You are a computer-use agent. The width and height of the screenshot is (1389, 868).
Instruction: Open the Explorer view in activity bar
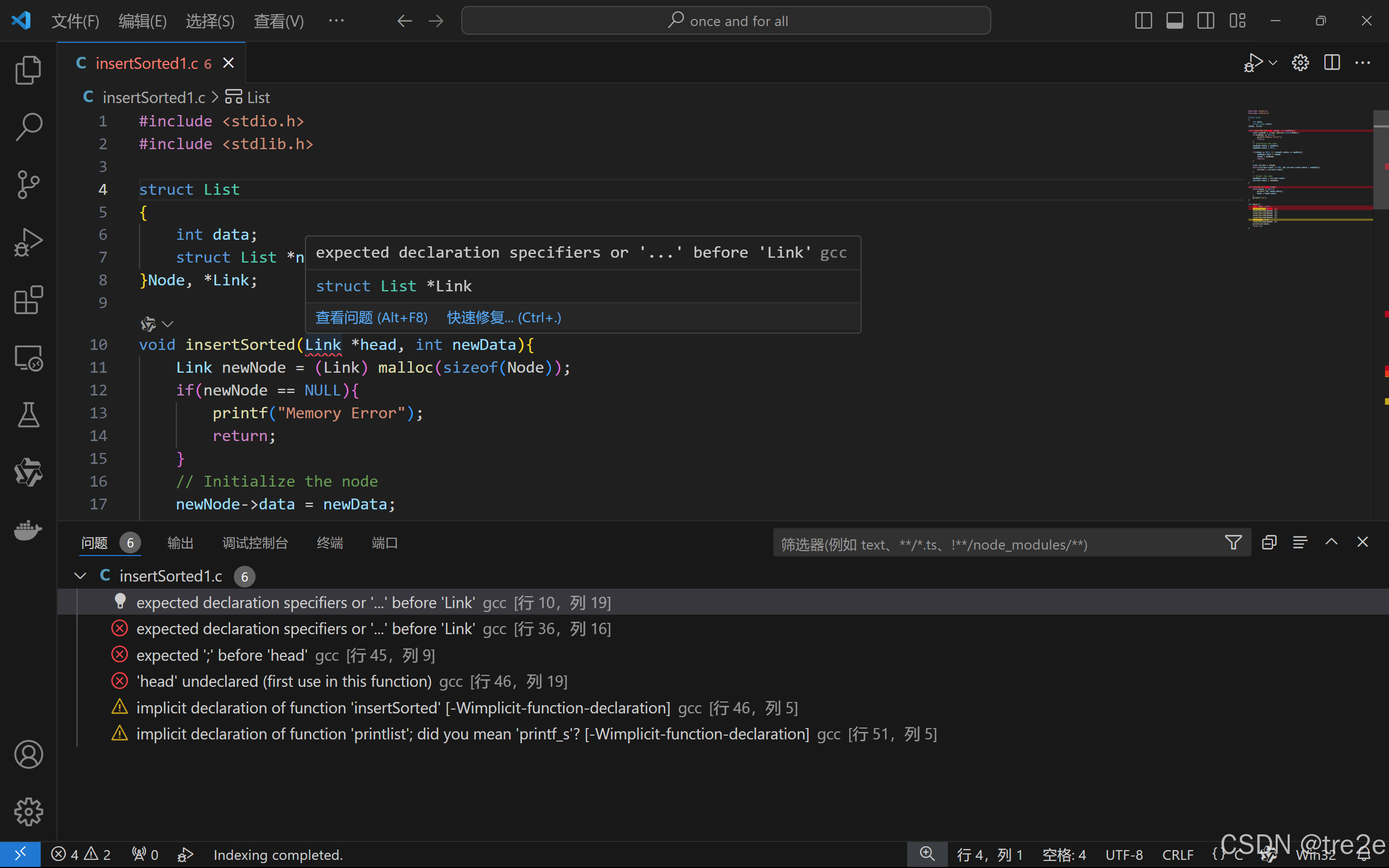coord(28,70)
